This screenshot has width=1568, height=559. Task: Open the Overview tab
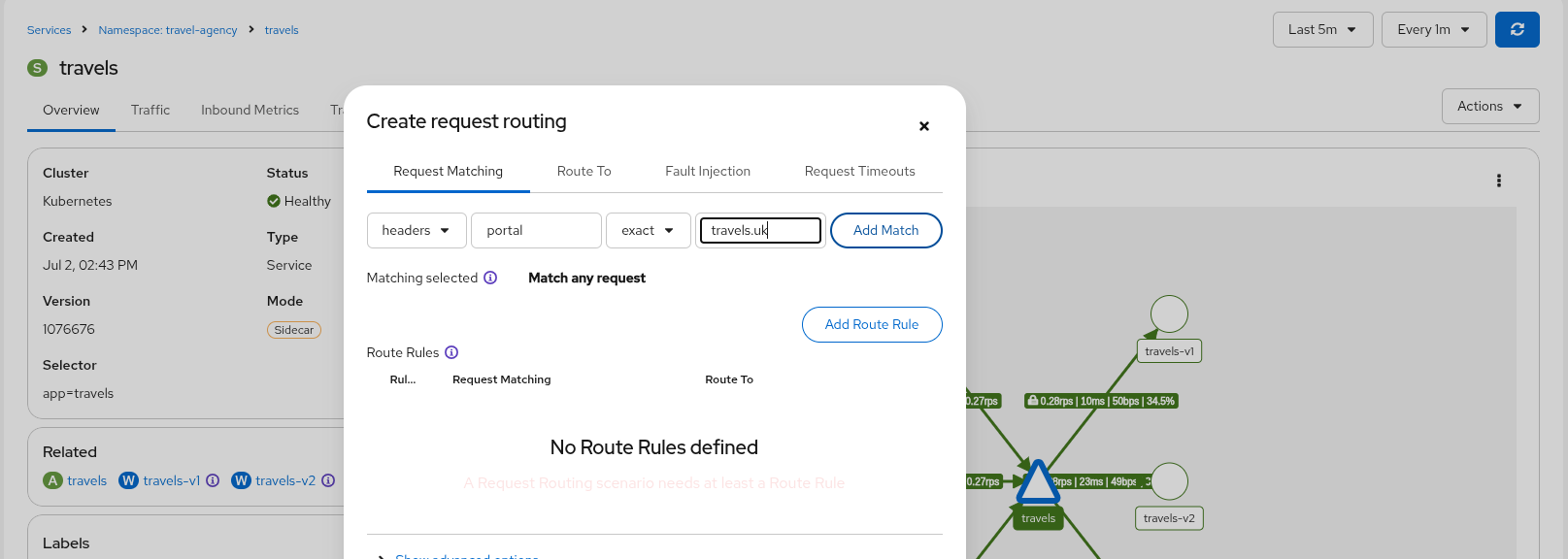pyautogui.click(x=71, y=111)
